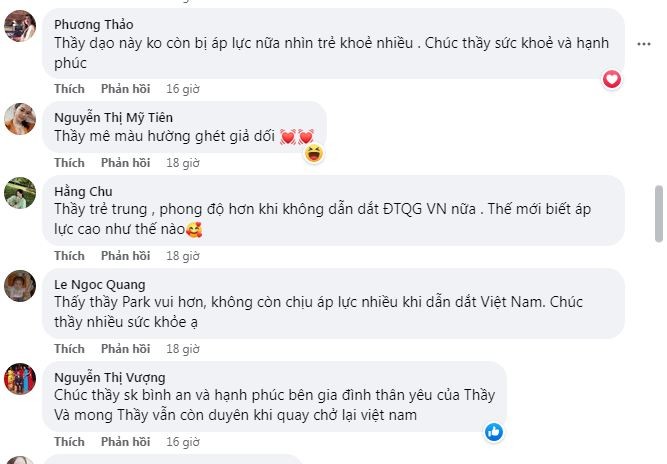This screenshot has height=464, width=667.
Task: Open the Le Ngoc Quang name link
Action: [x=99, y=284]
